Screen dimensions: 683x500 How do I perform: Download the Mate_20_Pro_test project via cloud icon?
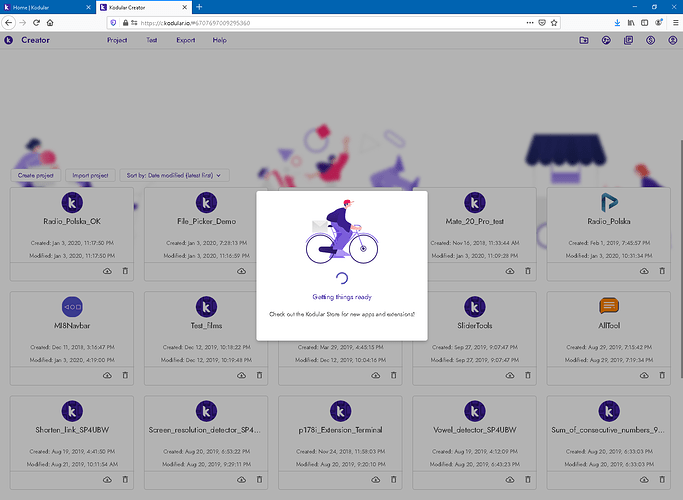[x=510, y=271]
